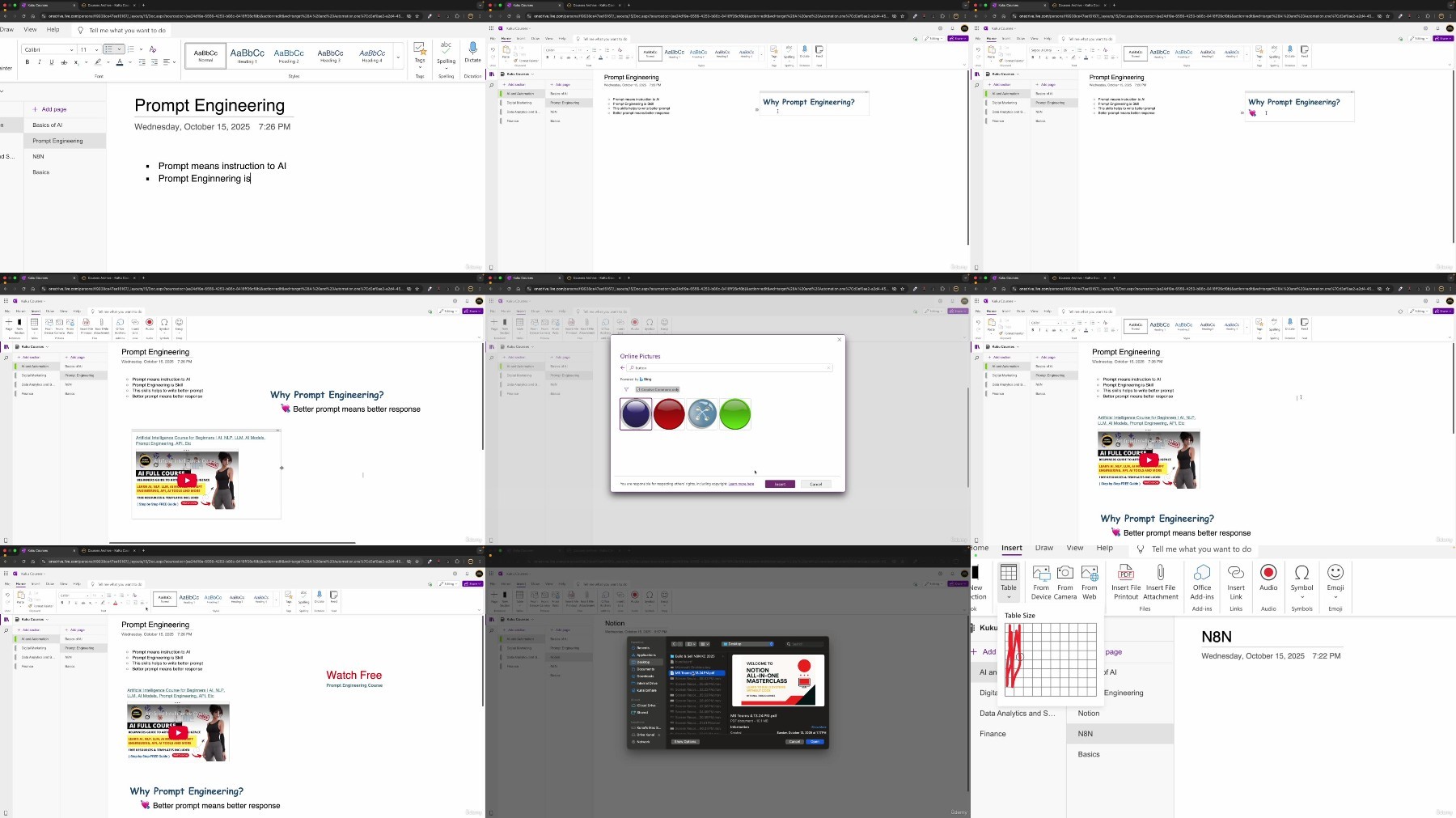
Task: Click Add page in the enlarged Prompt Engineering view
Action: [50, 109]
